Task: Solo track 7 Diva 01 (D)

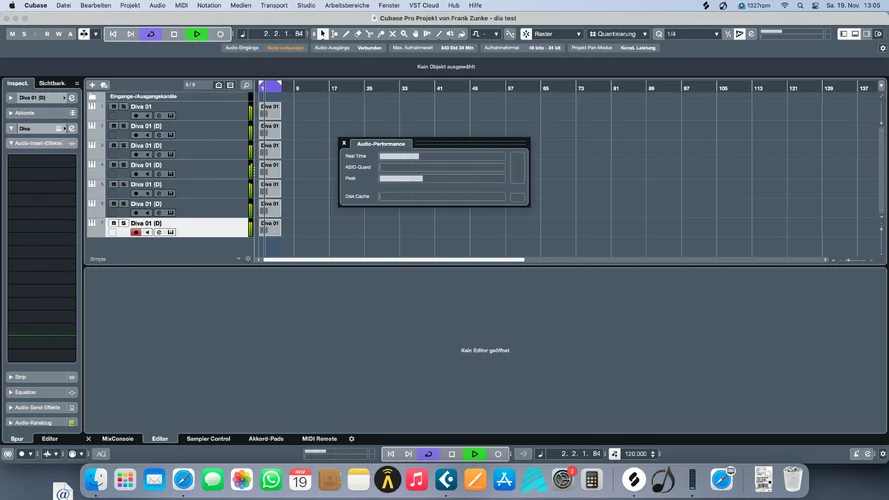Action: pos(123,223)
